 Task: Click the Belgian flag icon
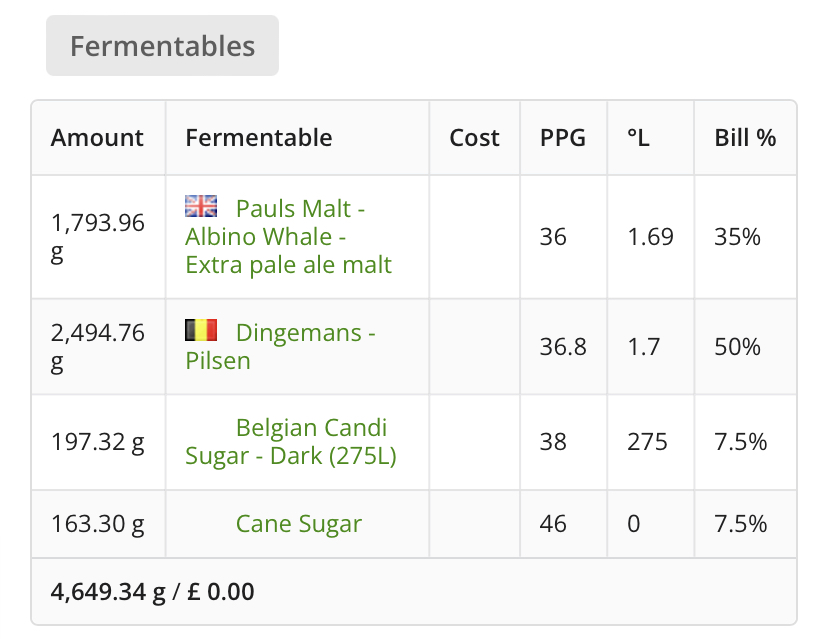pos(201,330)
